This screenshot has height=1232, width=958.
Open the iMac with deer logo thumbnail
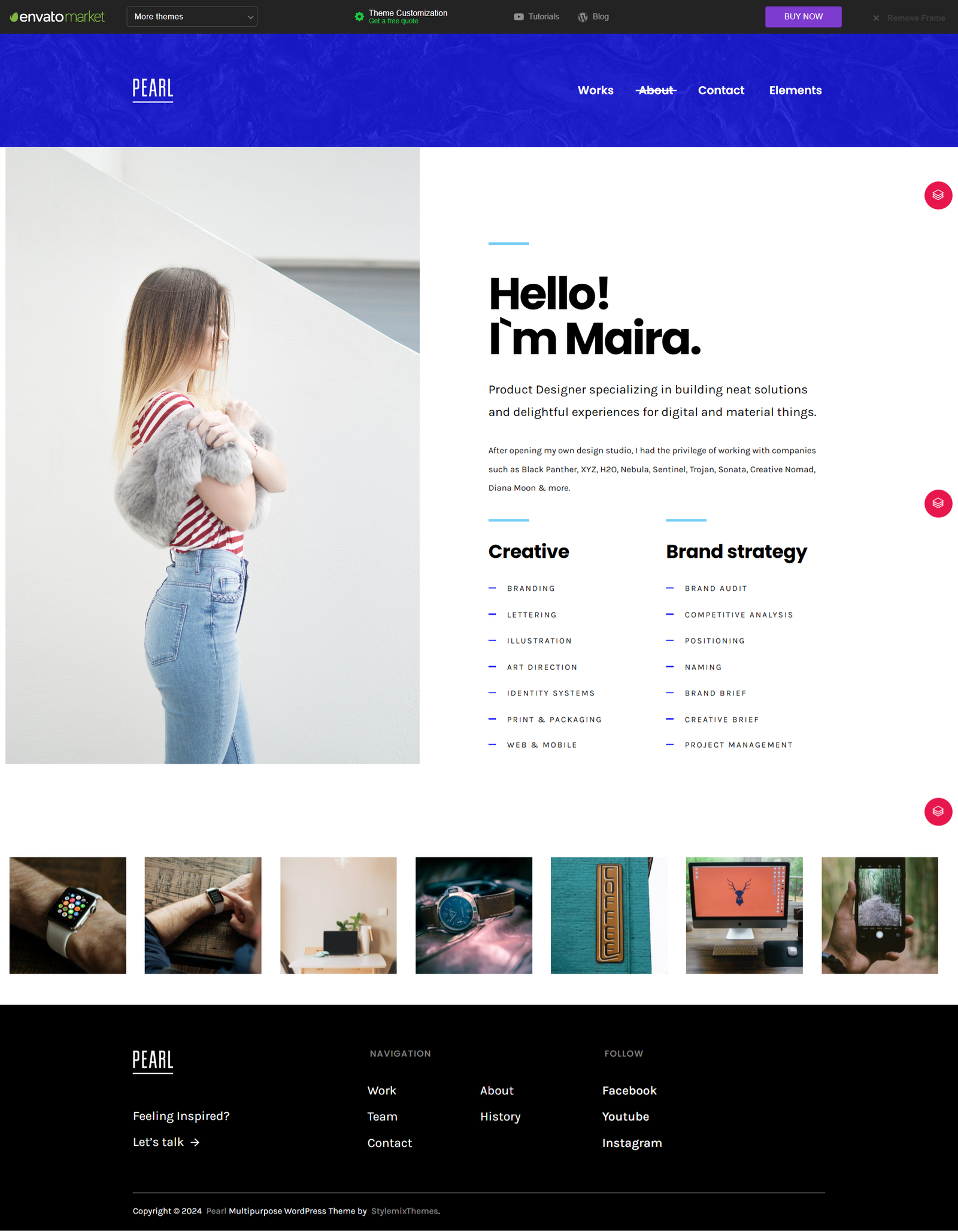(x=744, y=915)
